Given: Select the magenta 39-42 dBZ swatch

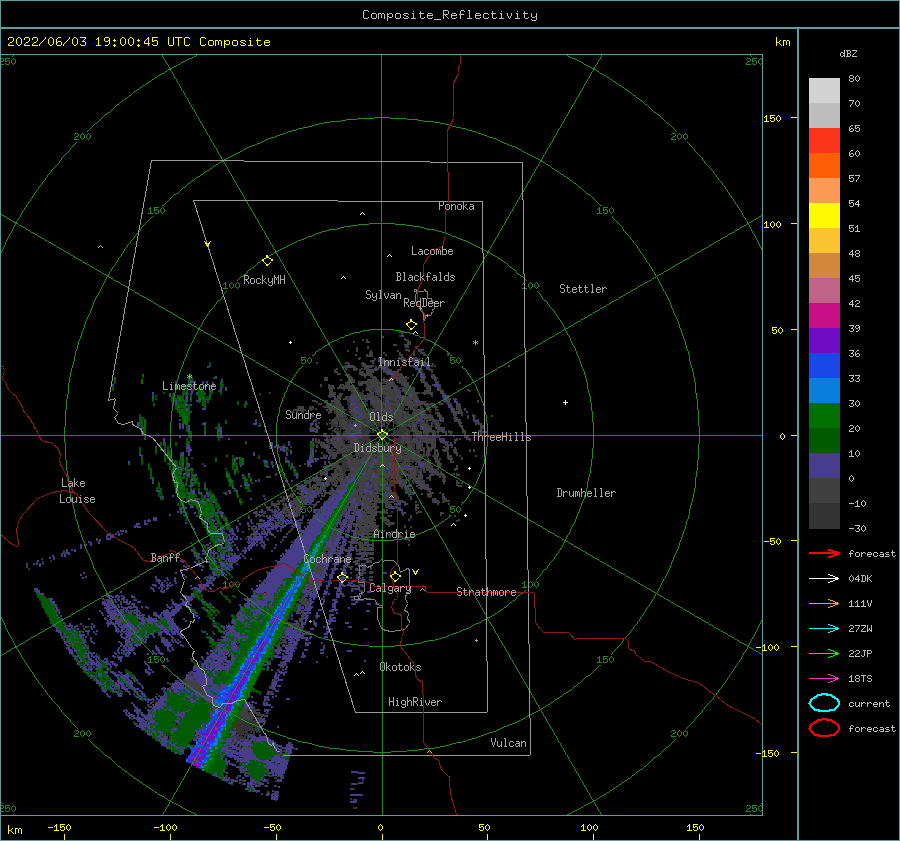Looking at the screenshot, I should click(824, 316).
